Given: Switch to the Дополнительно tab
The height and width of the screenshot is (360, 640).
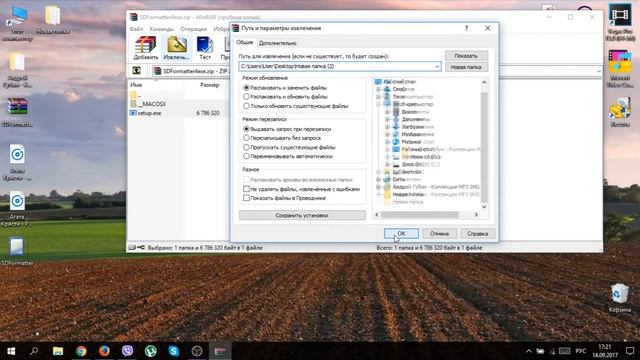Looking at the screenshot, I should point(278,43).
